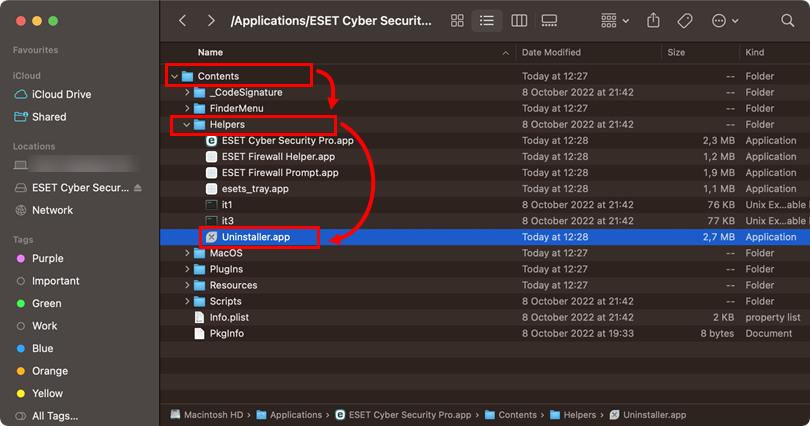Image resolution: width=810 pixels, height=426 pixels.
Task: Open Finder search with magnifier icon
Action: pos(787,21)
